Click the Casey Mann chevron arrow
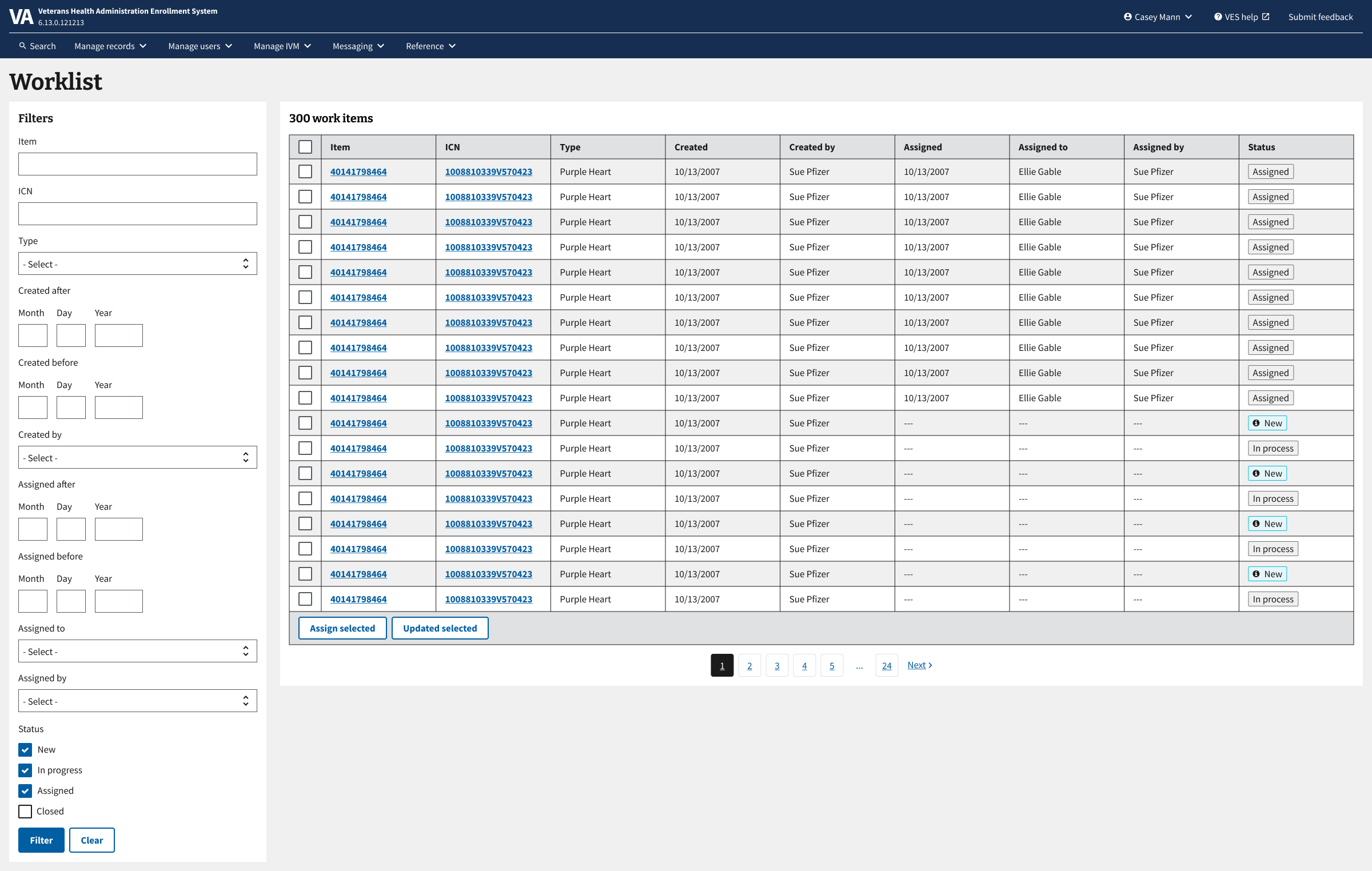 tap(1189, 17)
